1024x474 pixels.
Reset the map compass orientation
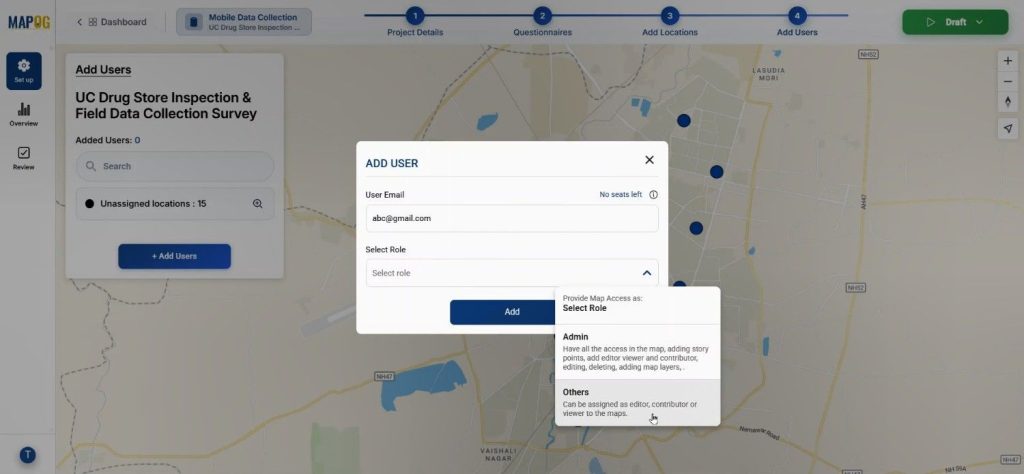click(1007, 102)
